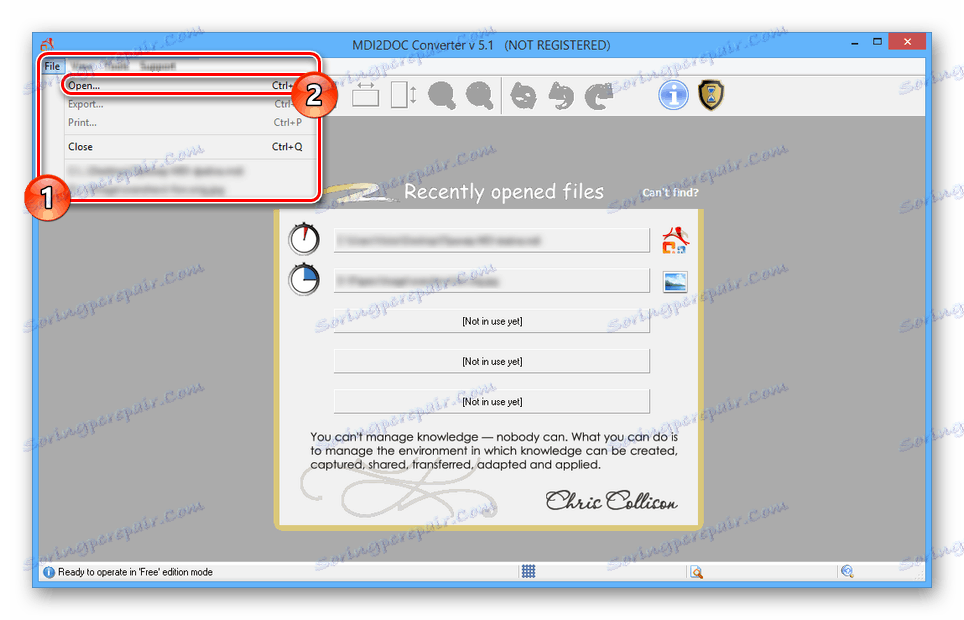Viewport: 964px width, 620px height.
Task: Open the second recently opened file entry
Action: pyautogui.click(x=491, y=281)
